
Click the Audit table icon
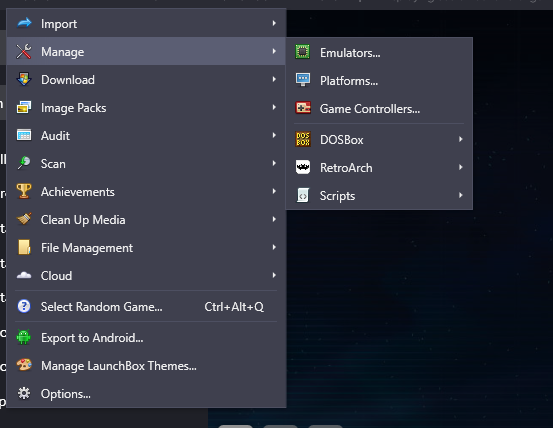pos(24,135)
